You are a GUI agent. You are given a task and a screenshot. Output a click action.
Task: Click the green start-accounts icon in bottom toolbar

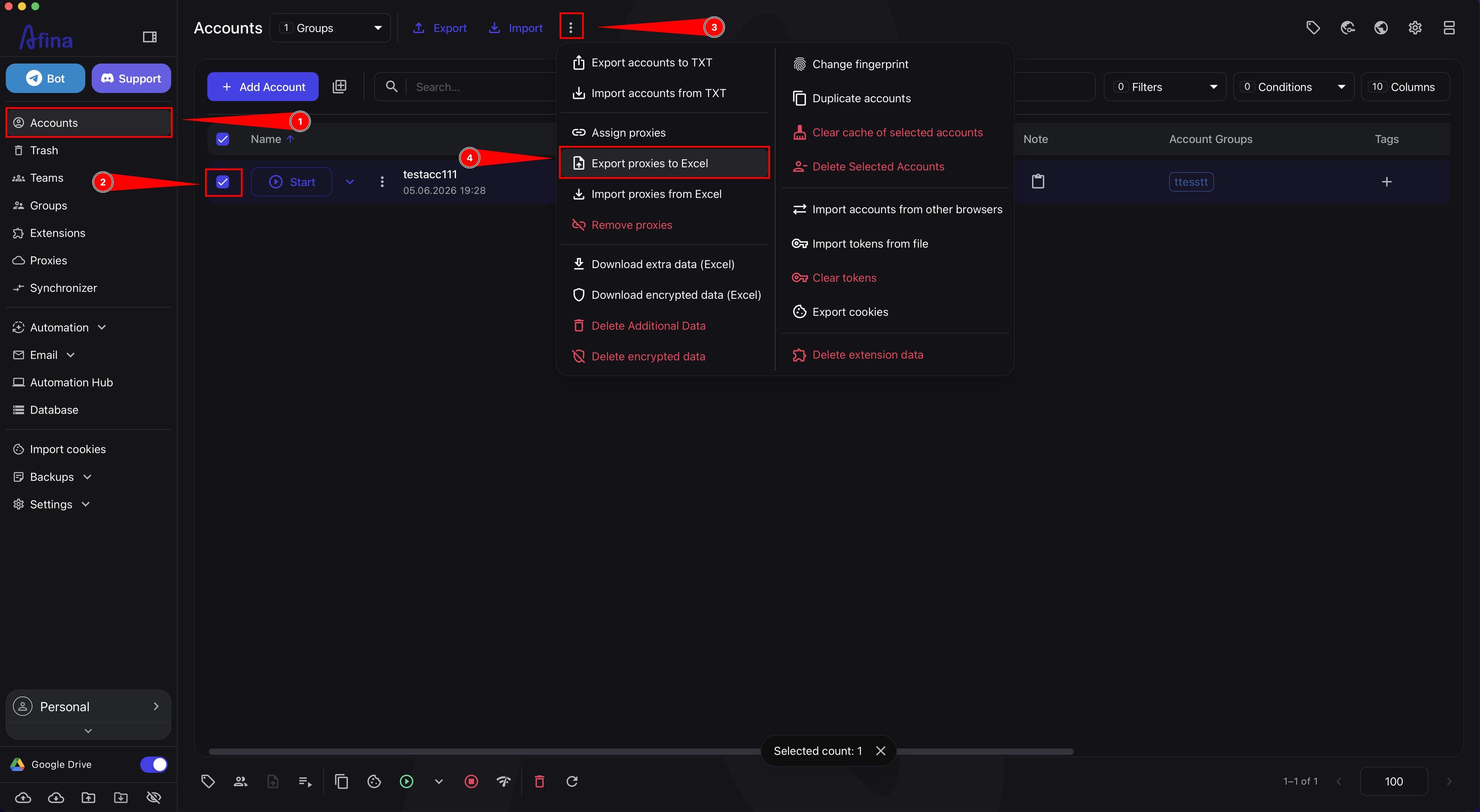click(406, 781)
